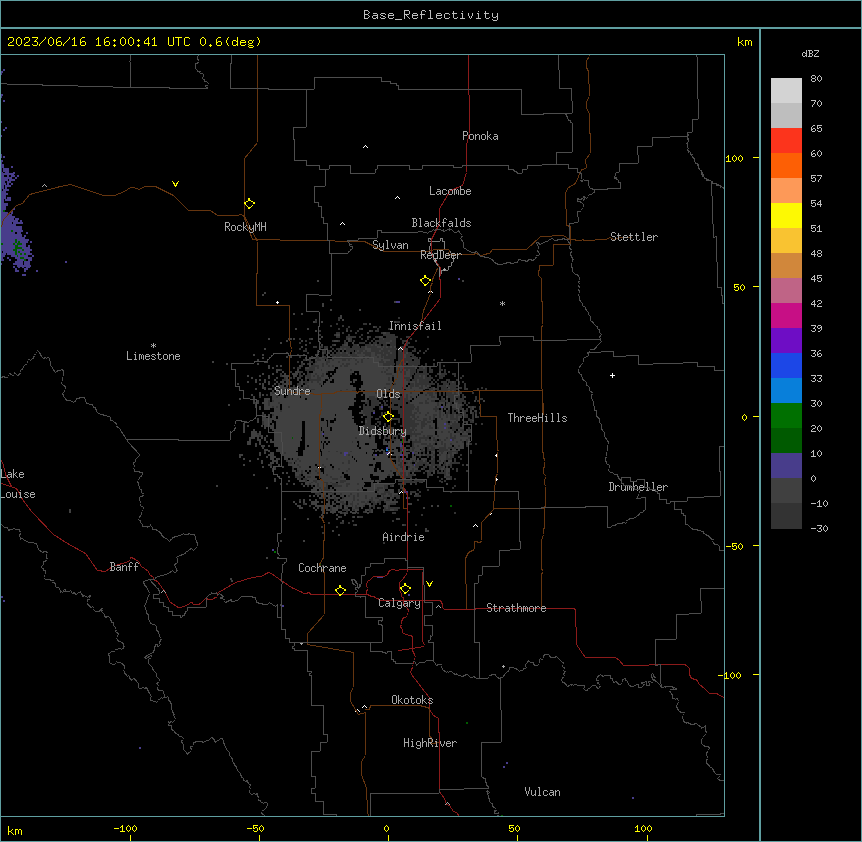This screenshot has width=862, height=842.
Task: Select the Olds label
Action: tap(388, 394)
